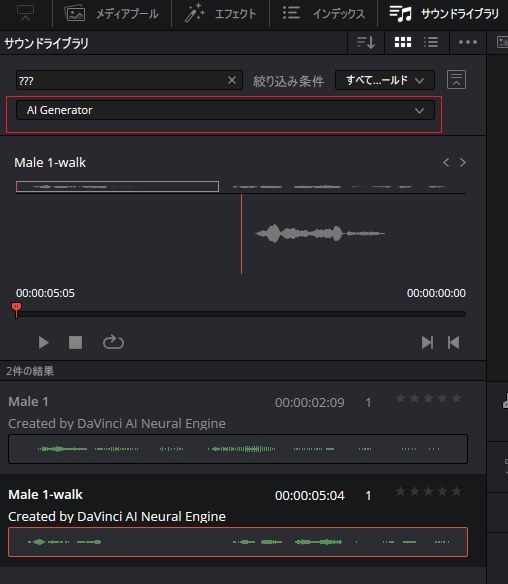Switch to list view
The width and height of the screenshot is (508, 584).
pos(431,42)
